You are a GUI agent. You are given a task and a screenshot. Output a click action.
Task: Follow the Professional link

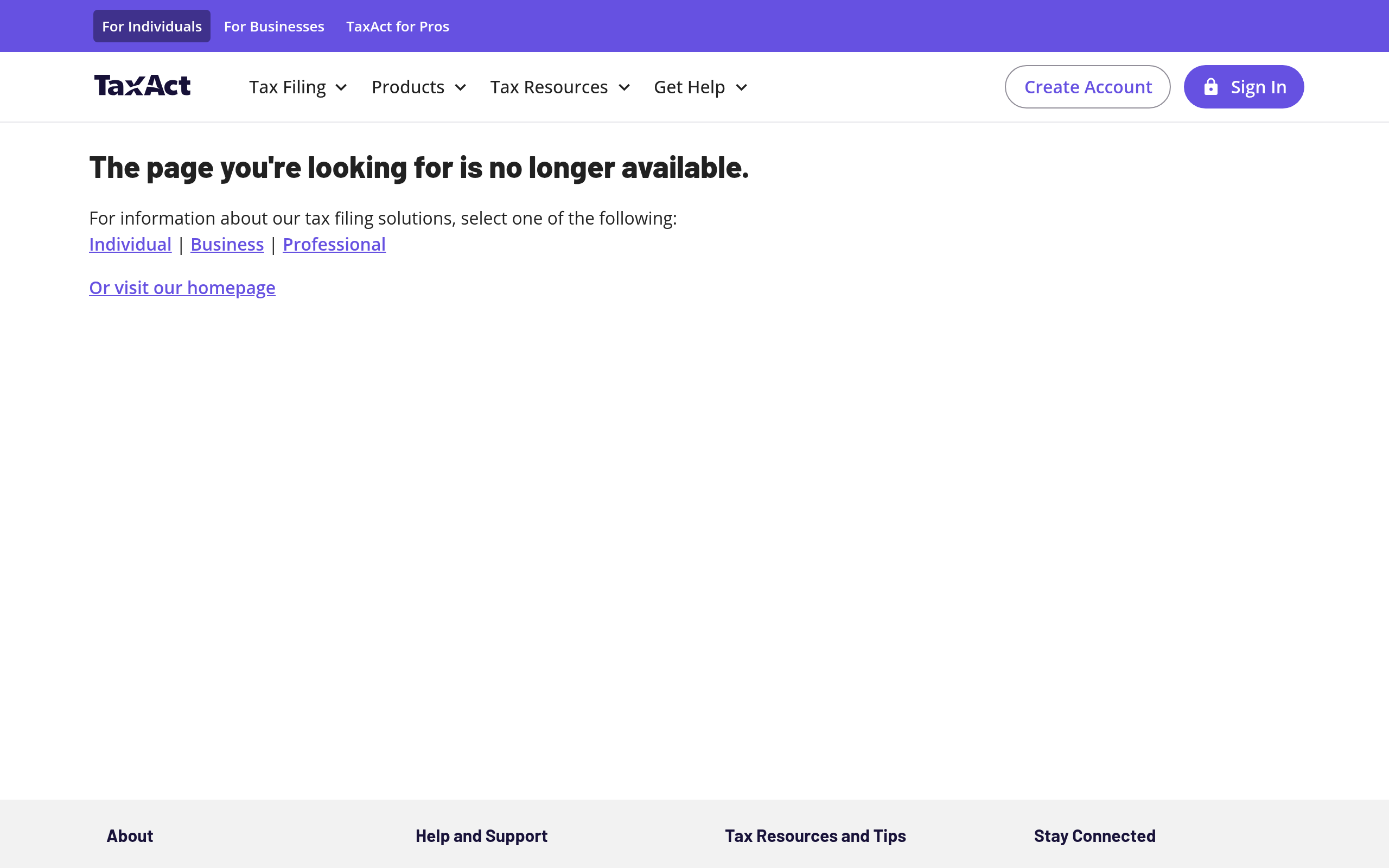[x=334, y=245]
